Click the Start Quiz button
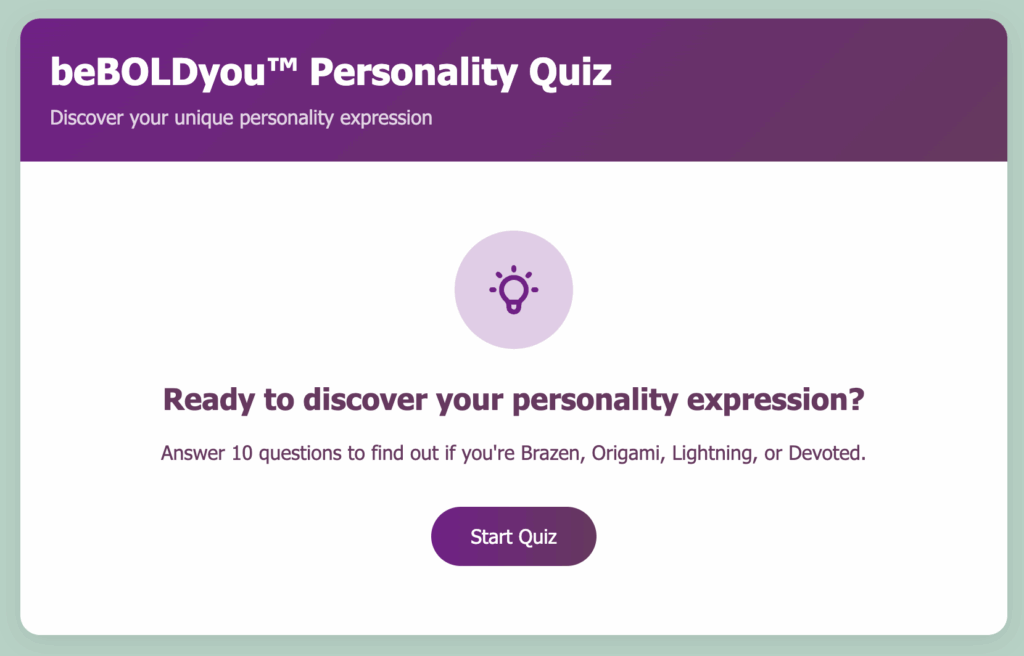Image resolution: width=1024 pixels, height=656 pixels. pos(513,536)
